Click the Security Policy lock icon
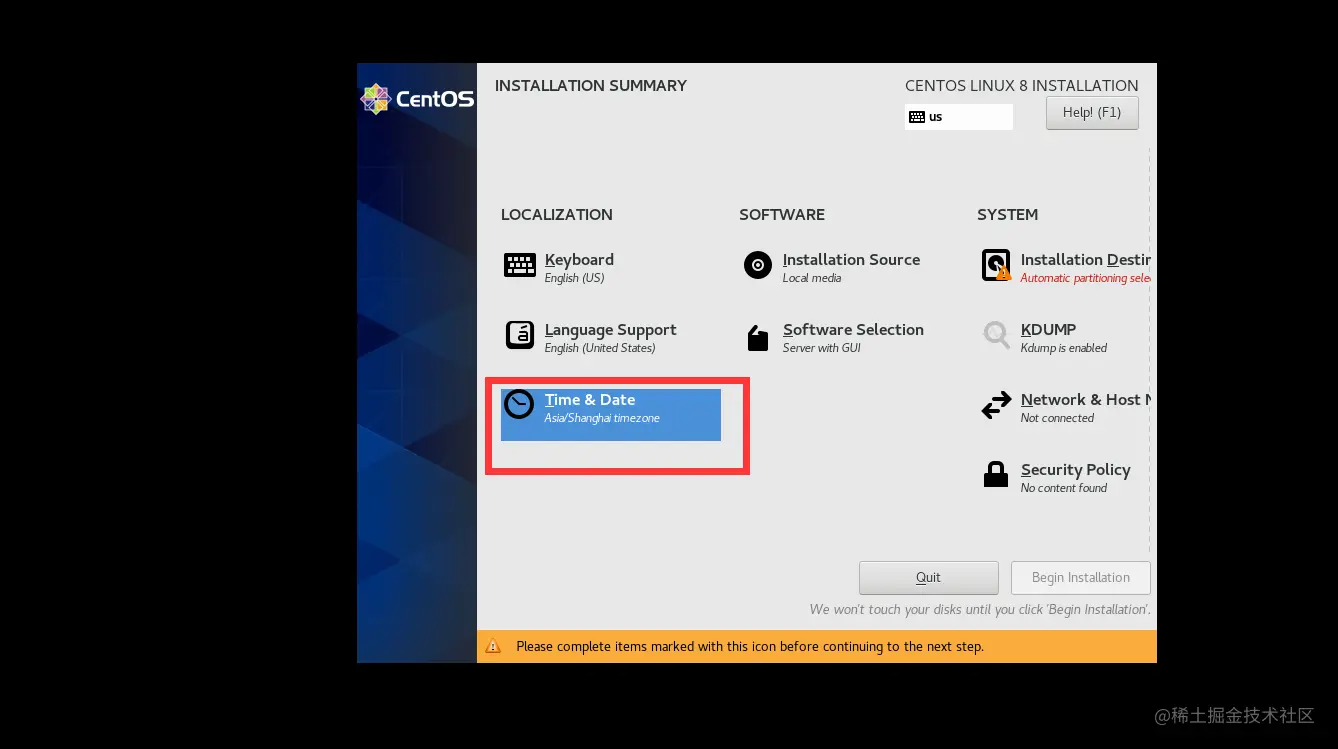 tap(996, 474)
